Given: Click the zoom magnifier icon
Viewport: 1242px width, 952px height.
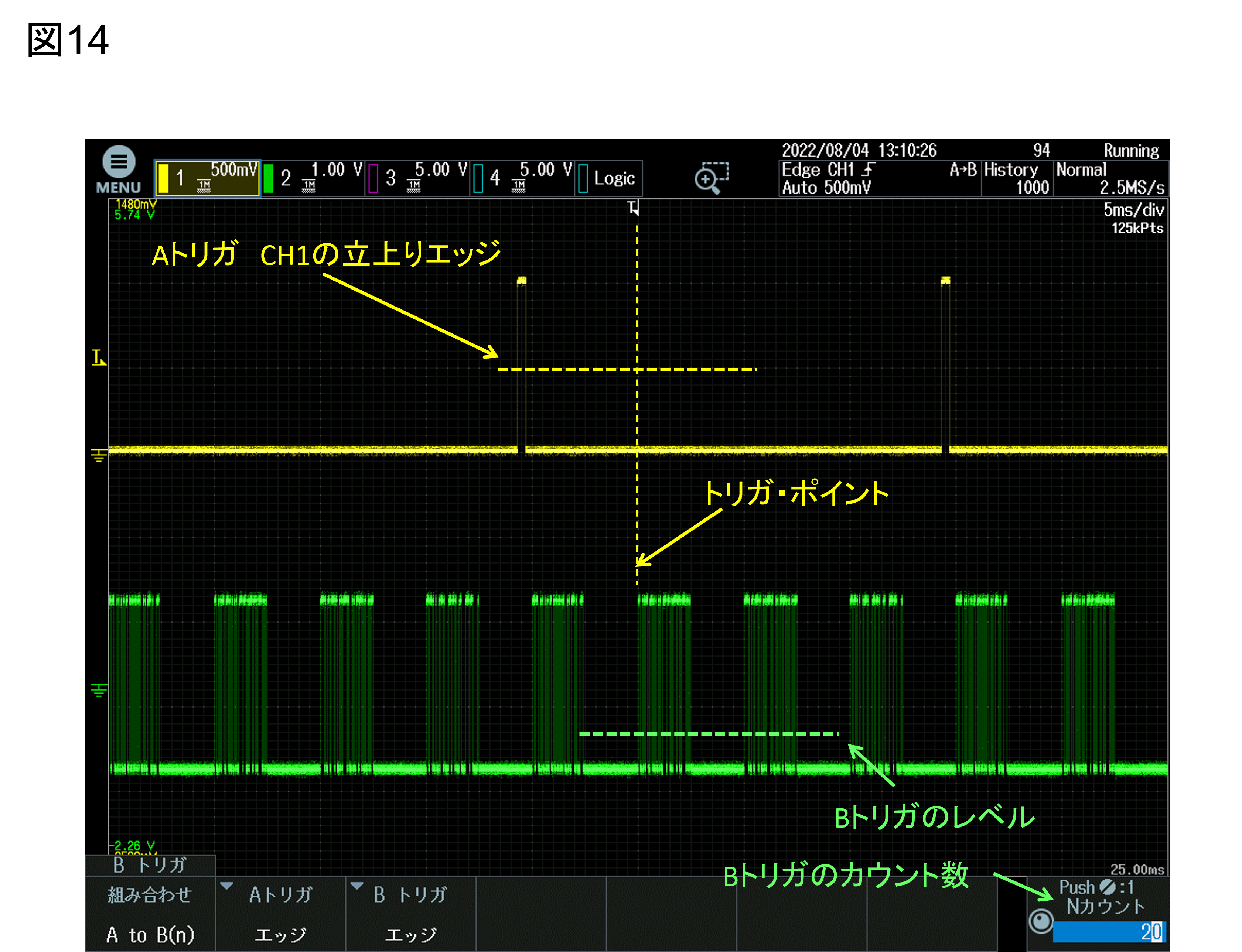Looking at the screenshot, I should point(712,178).
